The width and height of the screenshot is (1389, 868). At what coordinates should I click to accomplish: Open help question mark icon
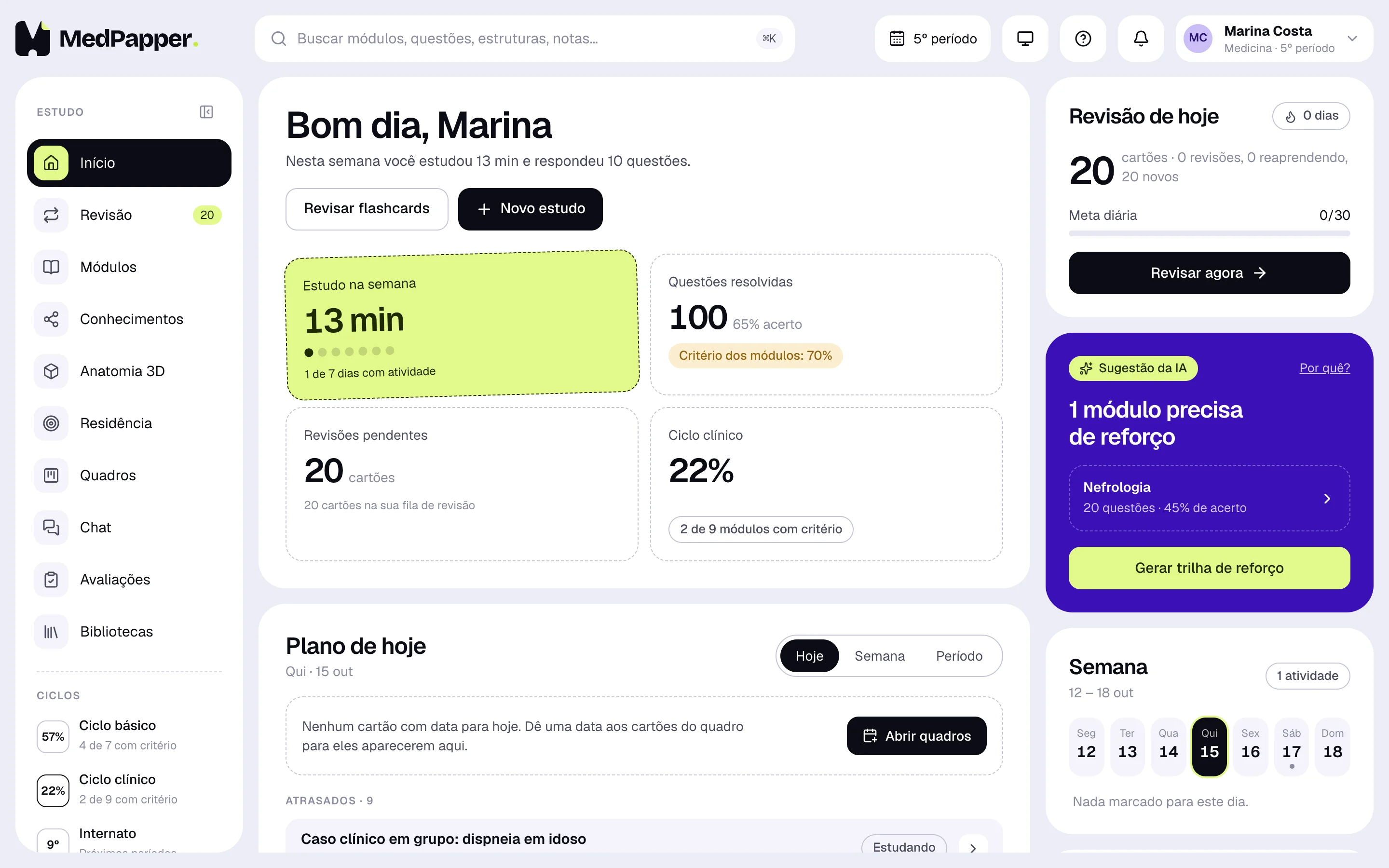click(1083, 39)
